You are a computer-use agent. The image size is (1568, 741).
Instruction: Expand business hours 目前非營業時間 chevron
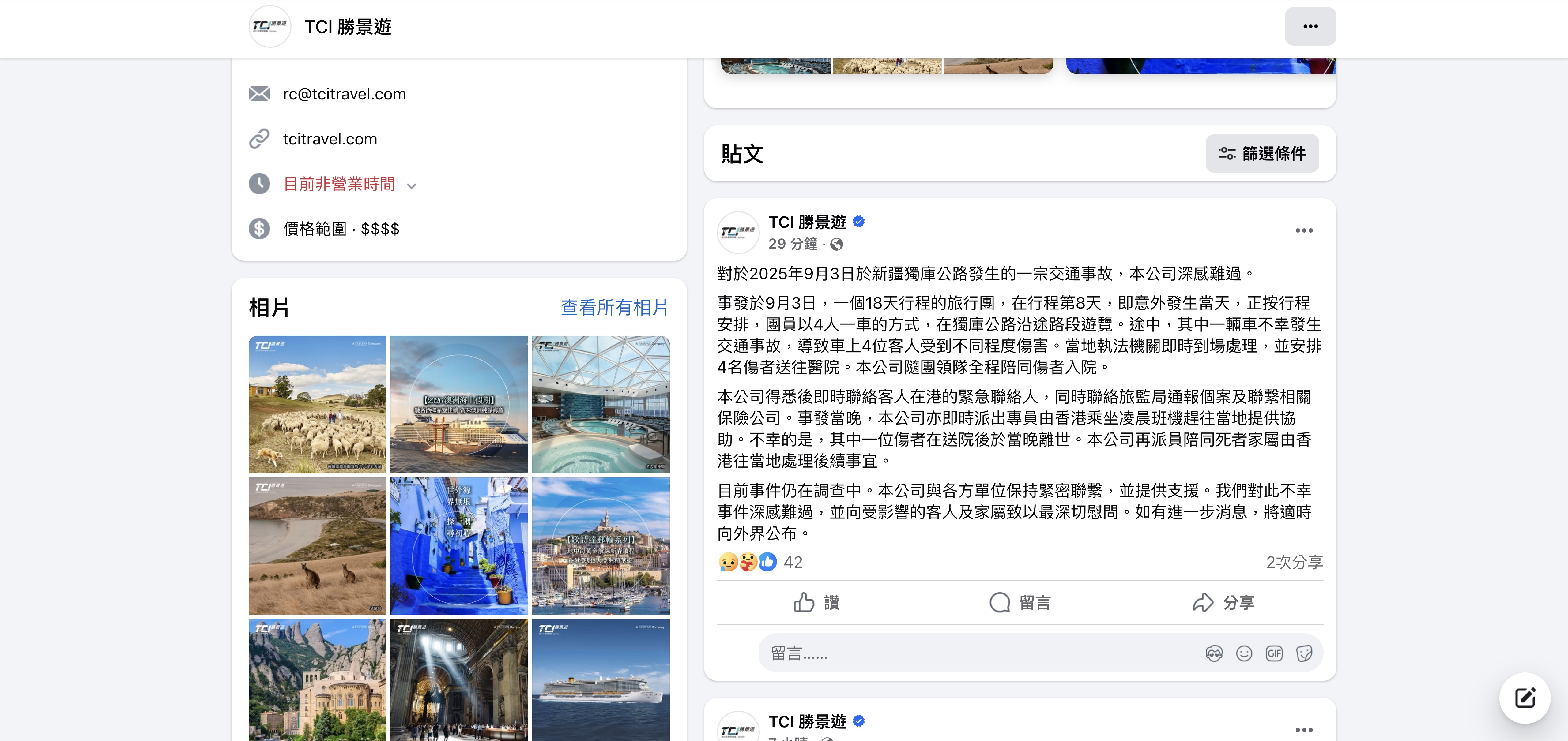click(x=412, y=185)
